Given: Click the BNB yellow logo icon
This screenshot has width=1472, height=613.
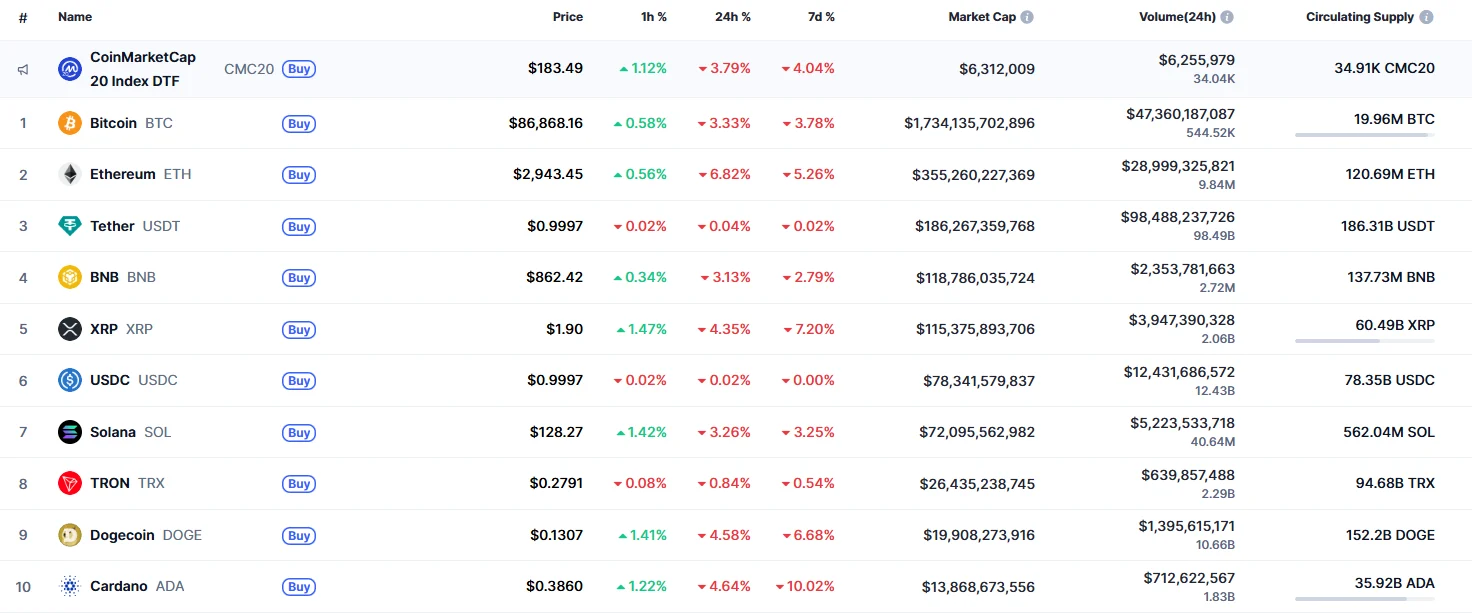Looking at the screenshot, I should coord(69,277).
